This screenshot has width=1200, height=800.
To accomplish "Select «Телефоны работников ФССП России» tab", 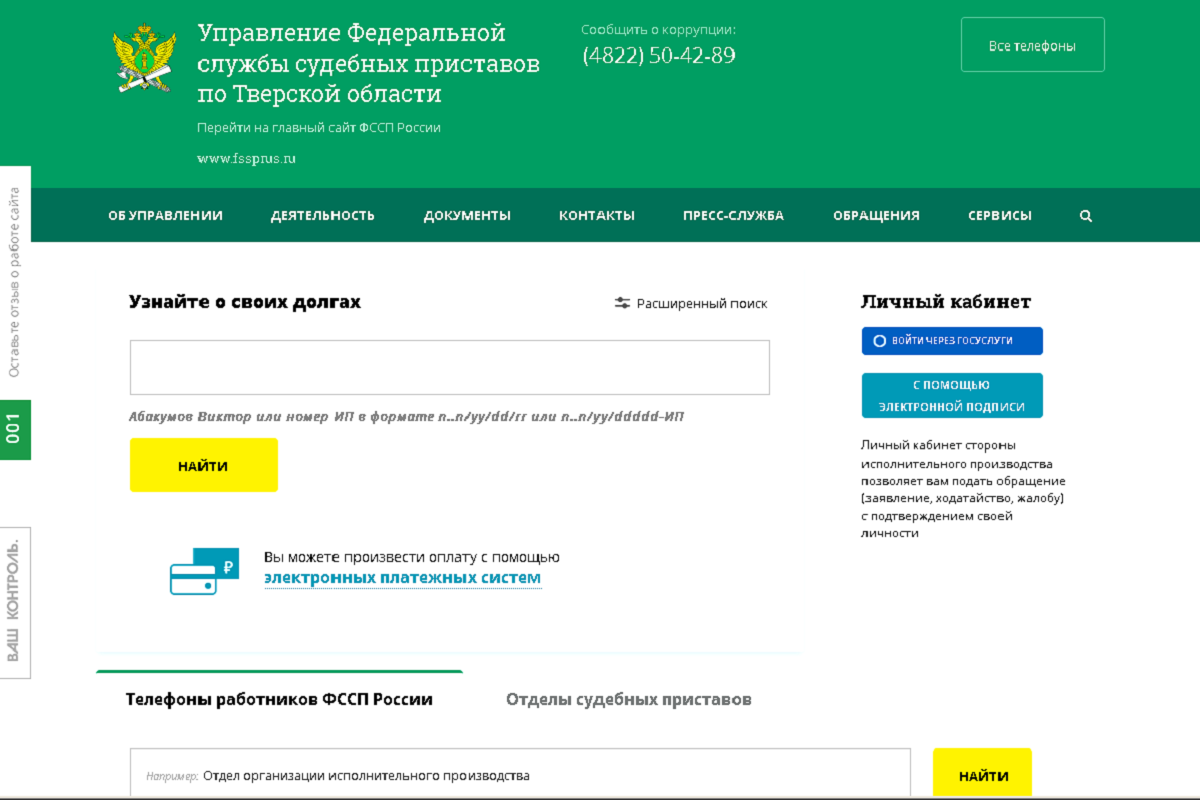I will click(x=279, y=700).
